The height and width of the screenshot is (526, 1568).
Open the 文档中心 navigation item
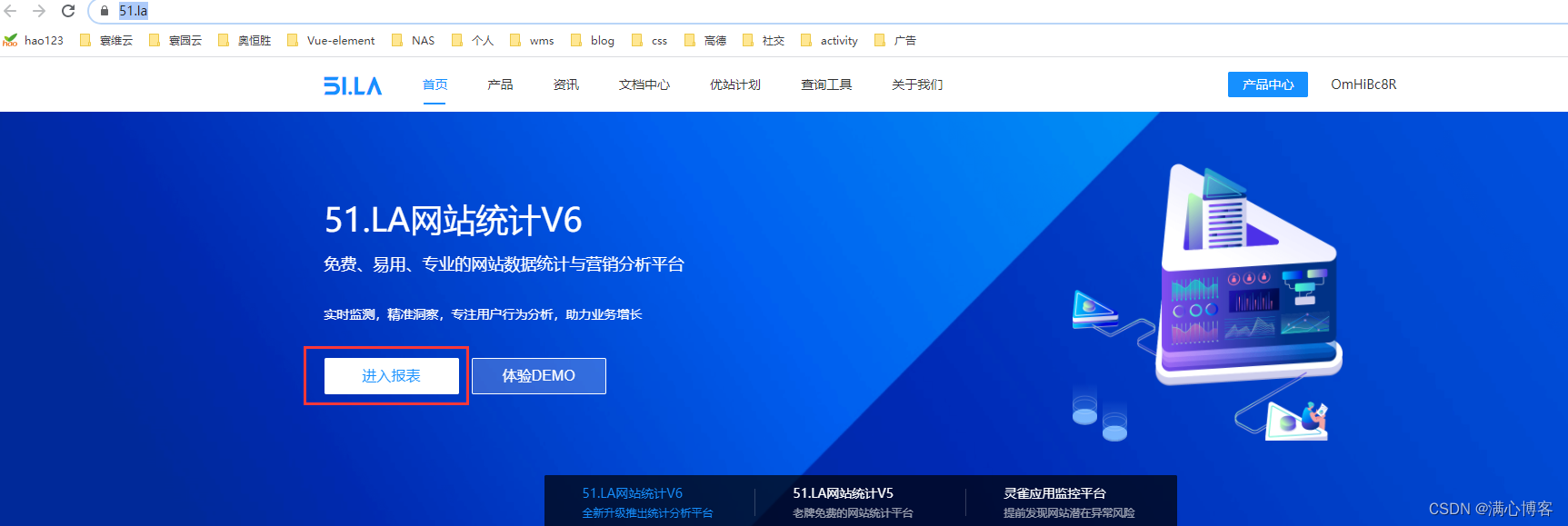[x=644, y=84]
